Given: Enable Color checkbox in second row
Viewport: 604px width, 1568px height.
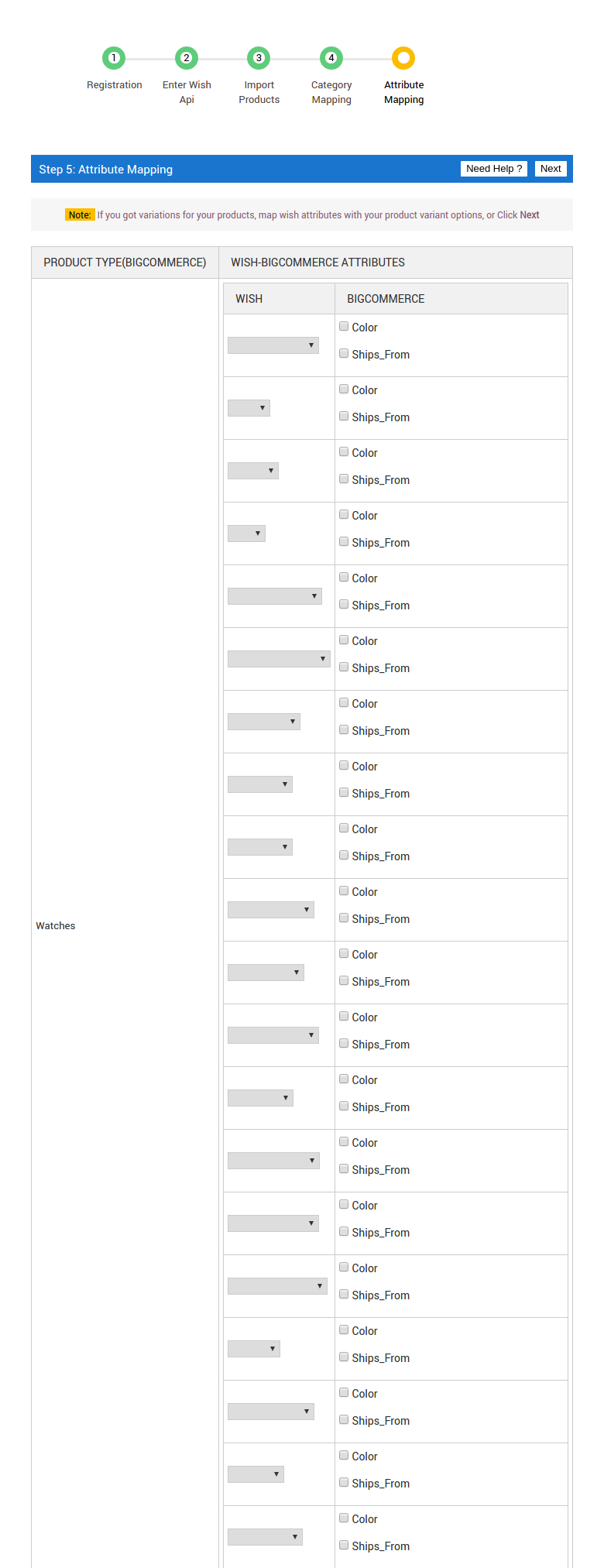Looking at the screenshot, I should pyautogui.click(x=344, y=389).
